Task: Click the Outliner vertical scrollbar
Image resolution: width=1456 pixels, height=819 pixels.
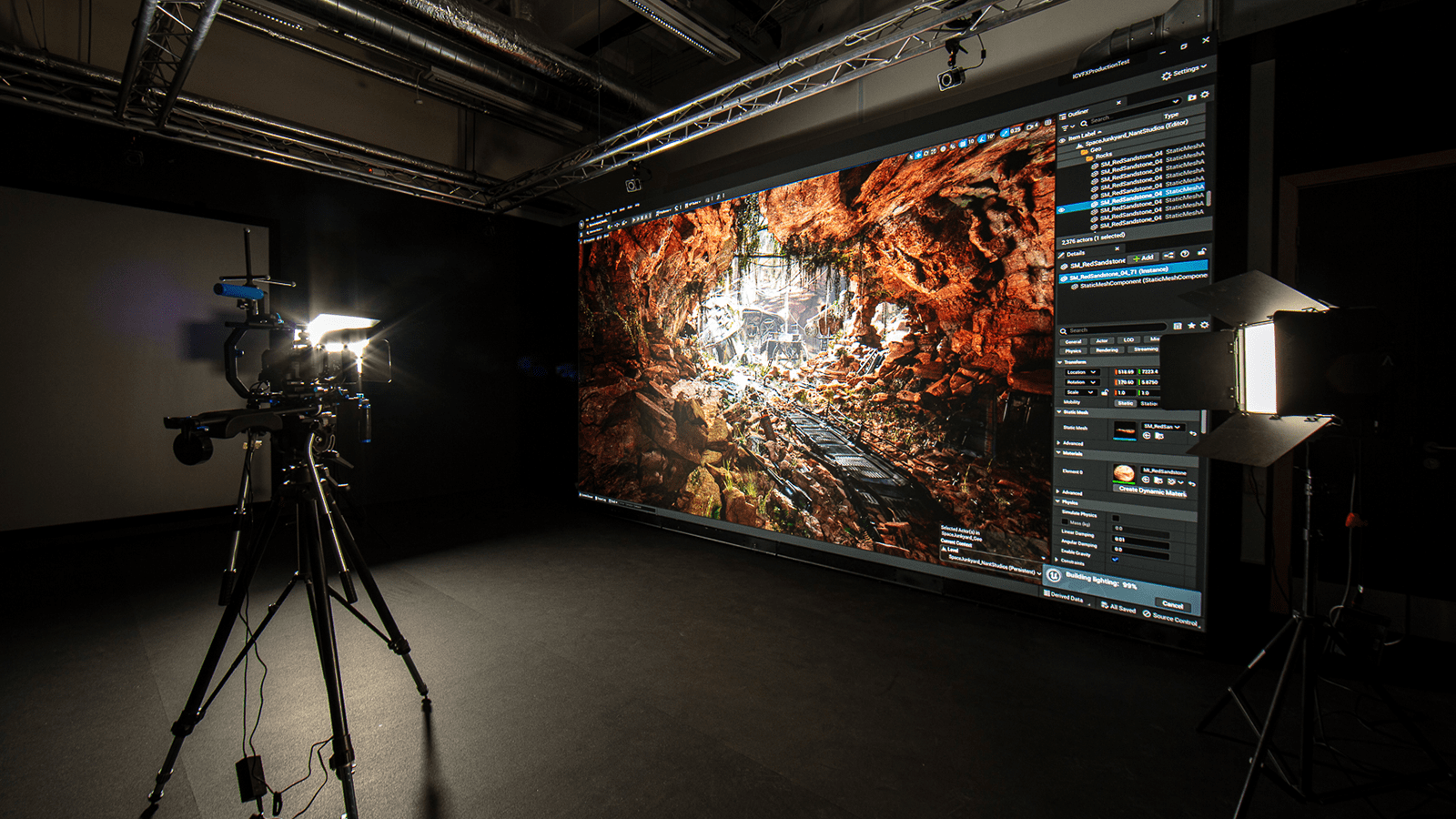Action: (1208, 197)
